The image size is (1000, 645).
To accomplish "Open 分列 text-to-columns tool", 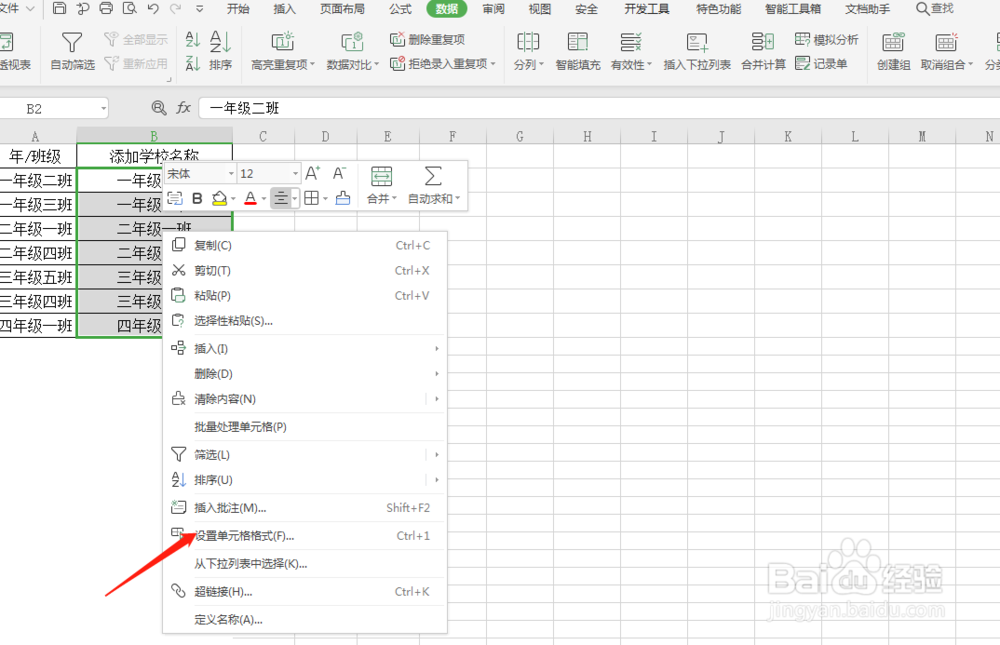I will [x=529, y=50].
